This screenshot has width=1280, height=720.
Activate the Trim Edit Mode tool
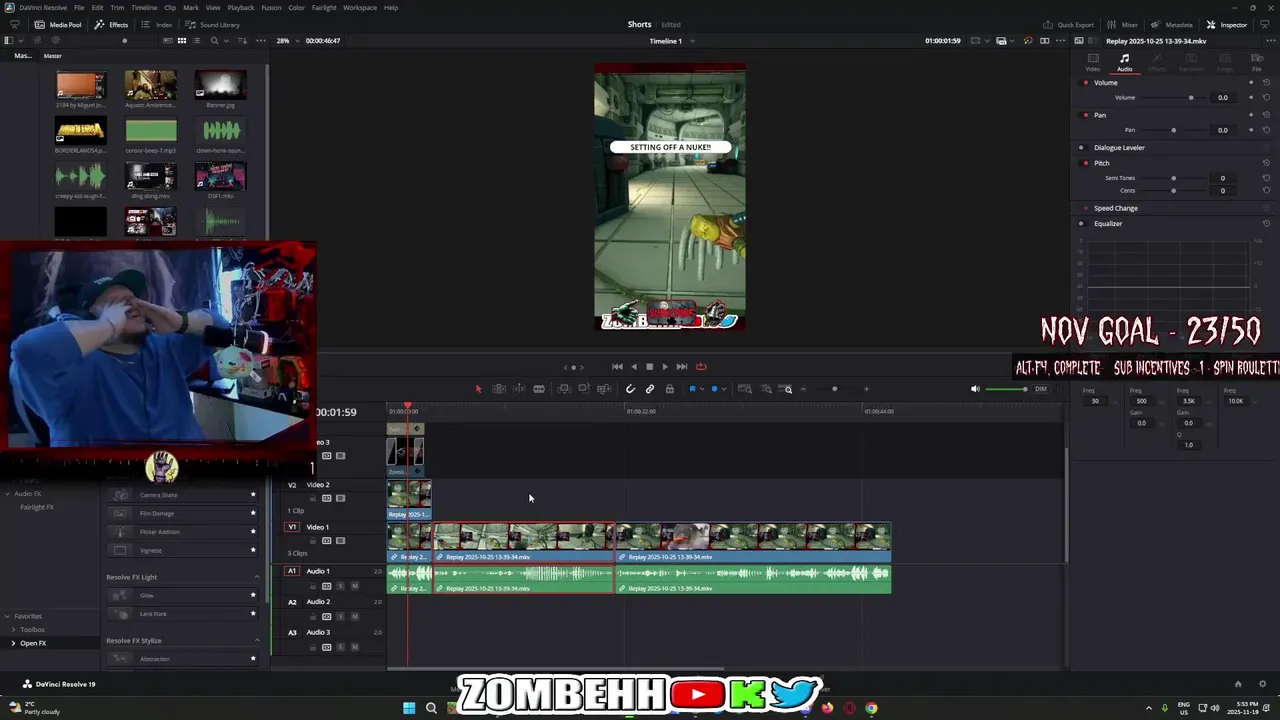(x=499, y=389)
